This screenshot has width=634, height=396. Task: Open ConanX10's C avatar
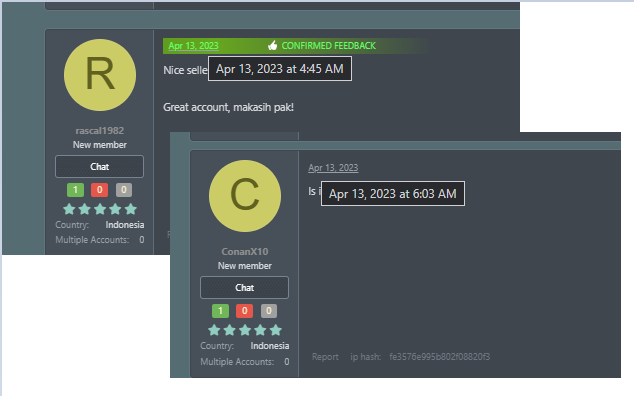[x=245, y=196]
